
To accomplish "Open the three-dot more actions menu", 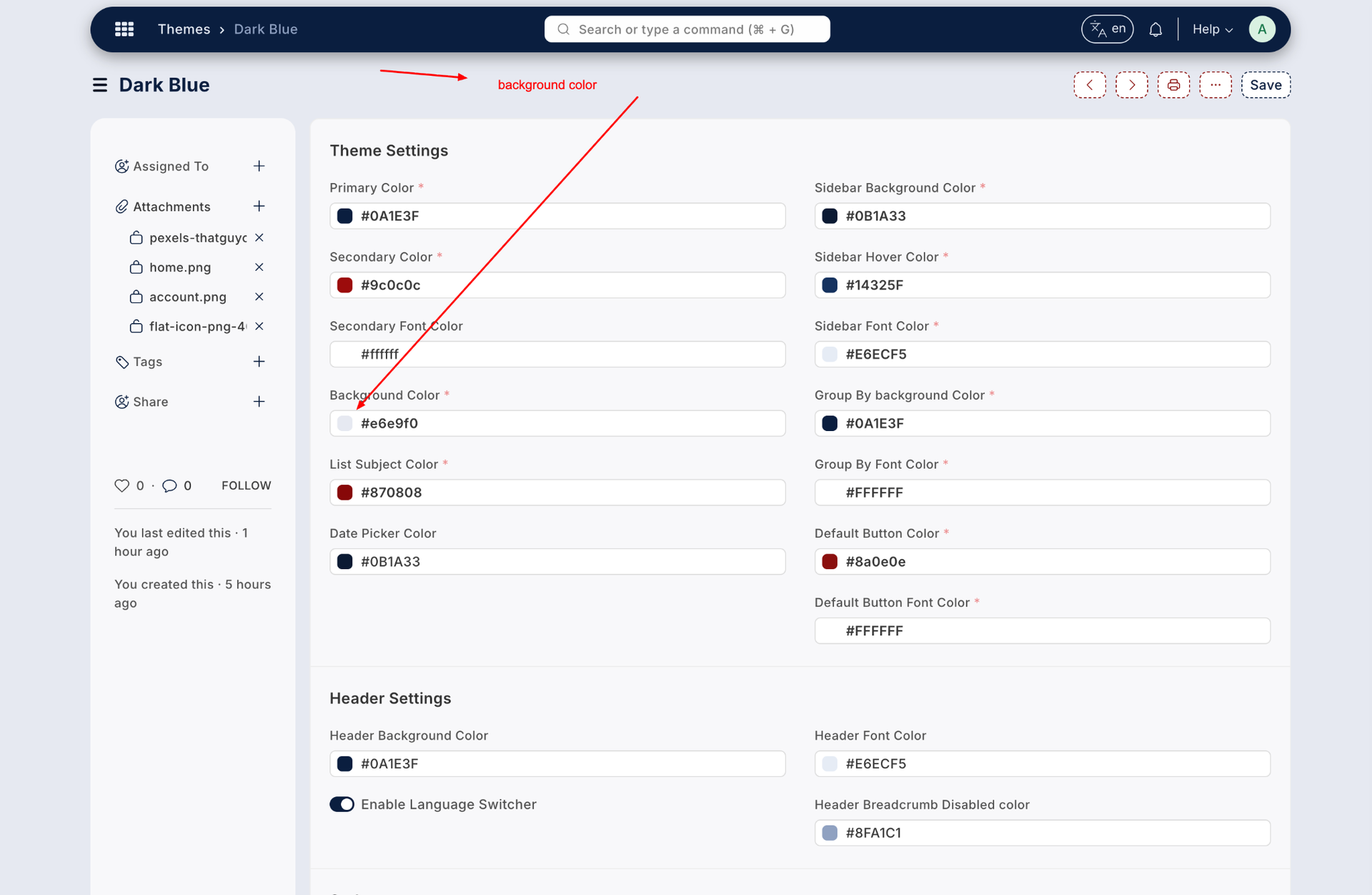I will 1216,85.
